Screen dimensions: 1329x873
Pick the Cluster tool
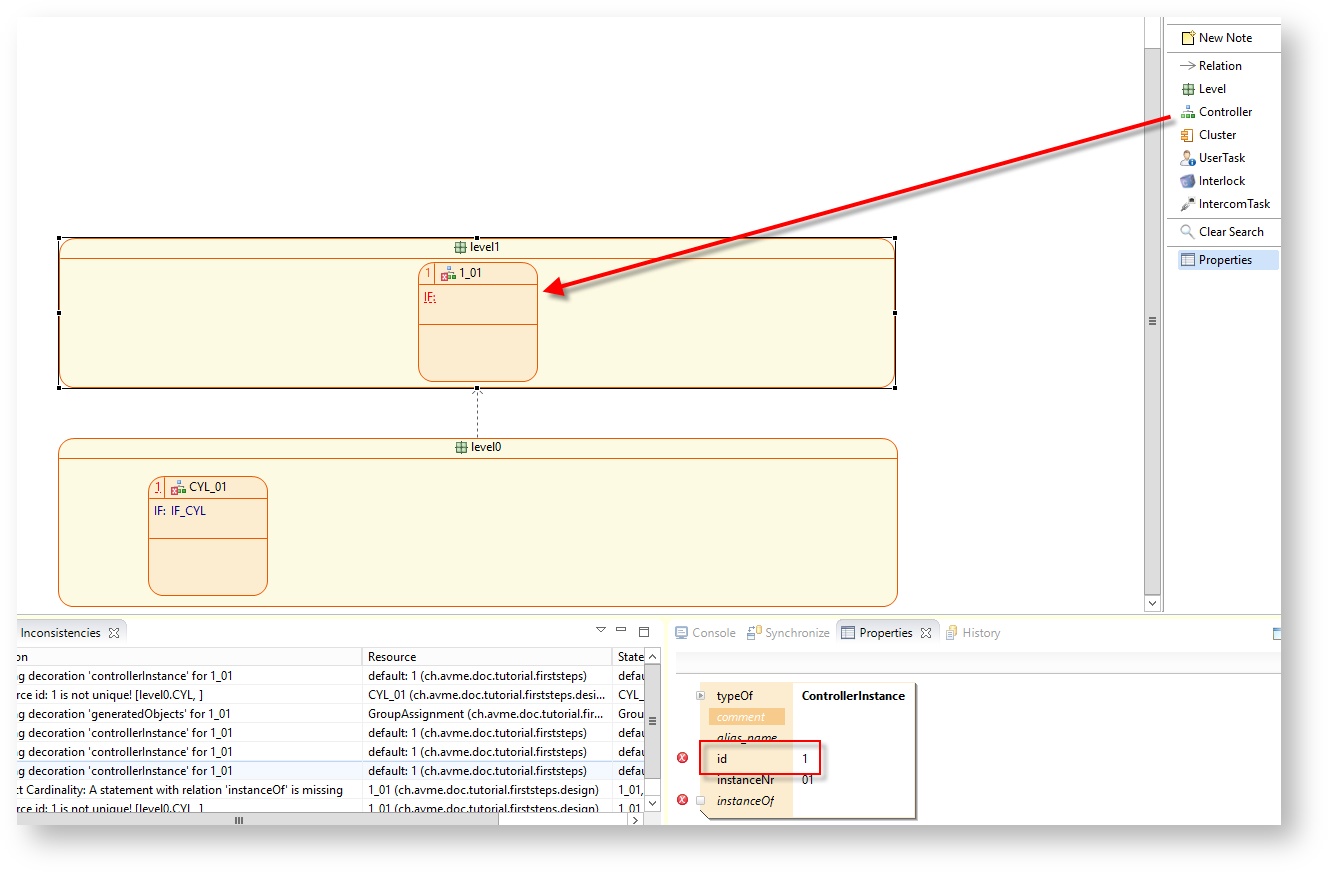pos(1216,135)
